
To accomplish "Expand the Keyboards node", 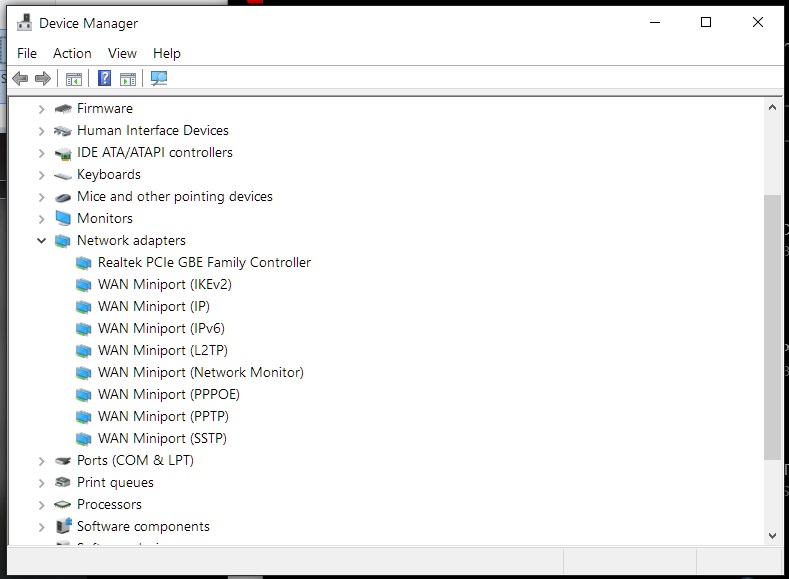I will coord(42,175).
